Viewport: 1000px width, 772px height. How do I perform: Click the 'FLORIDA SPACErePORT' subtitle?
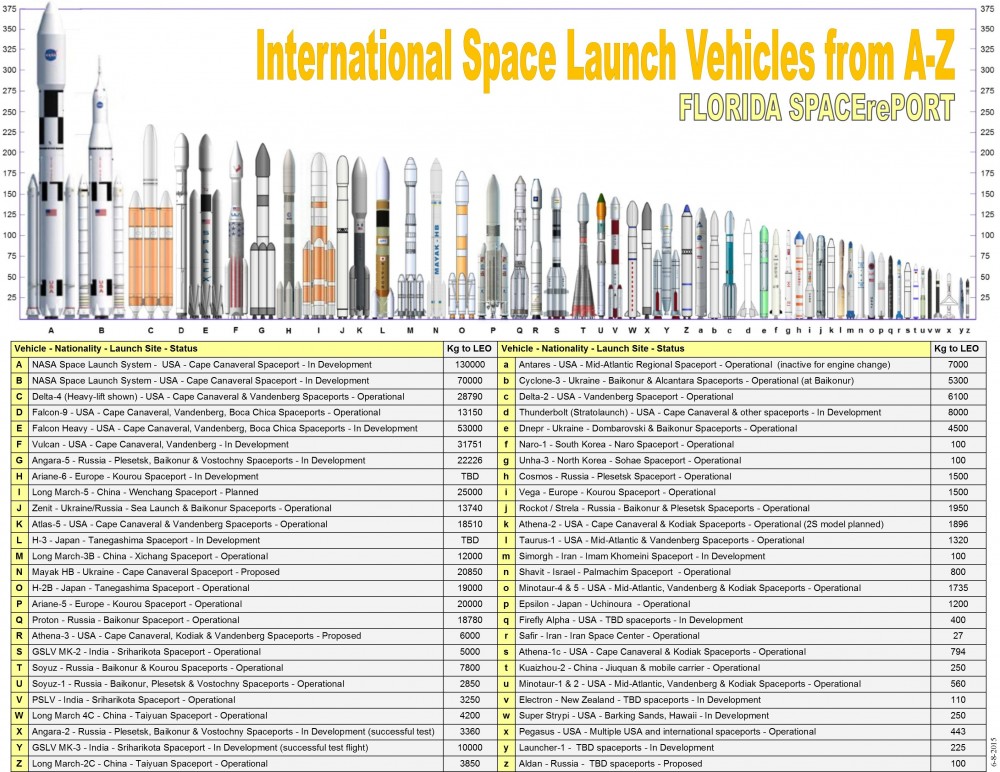[816, 107]
